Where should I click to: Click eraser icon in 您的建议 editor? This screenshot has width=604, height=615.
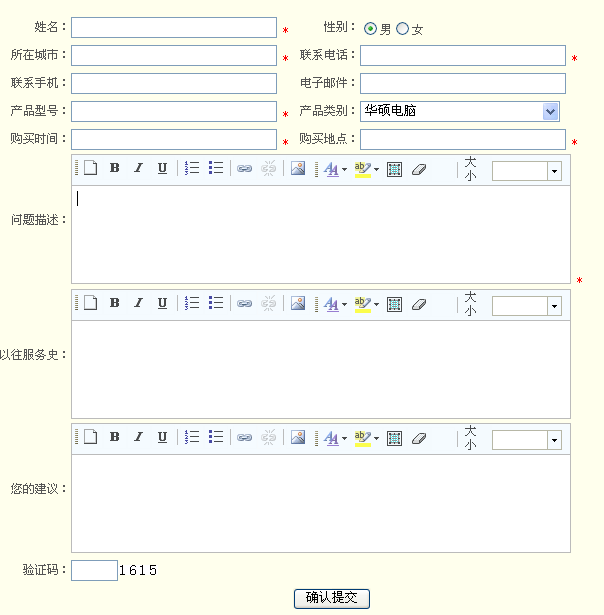(x=419, y=438)
